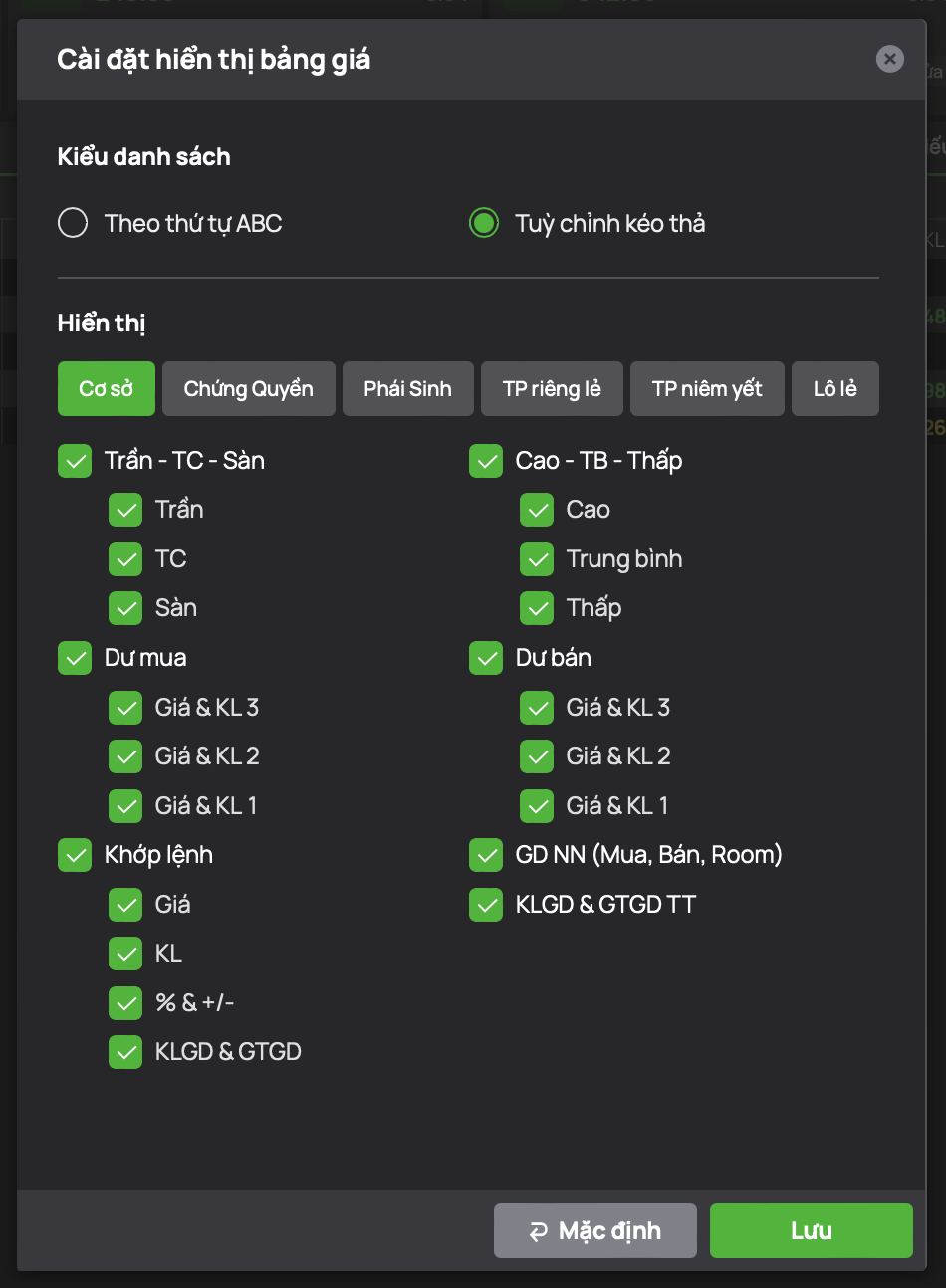This screenshot has width=946, height=1288.
Task: Open the Phái Sinh tab
Action: pyautogui.click(x=408, y=388)
